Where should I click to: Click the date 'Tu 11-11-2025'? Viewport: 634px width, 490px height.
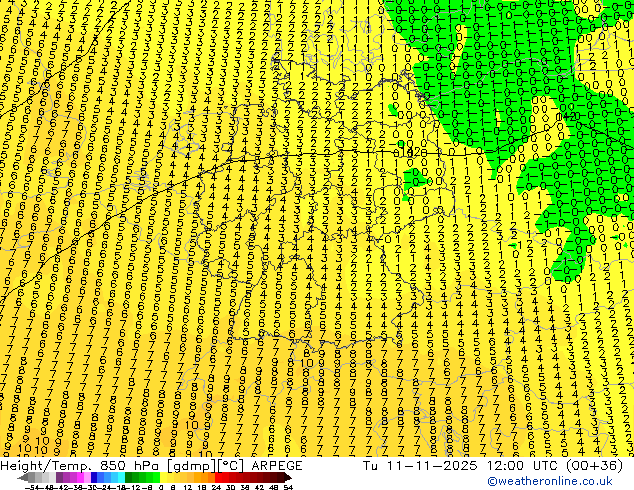pyautogui.click(x=421, y=466)
